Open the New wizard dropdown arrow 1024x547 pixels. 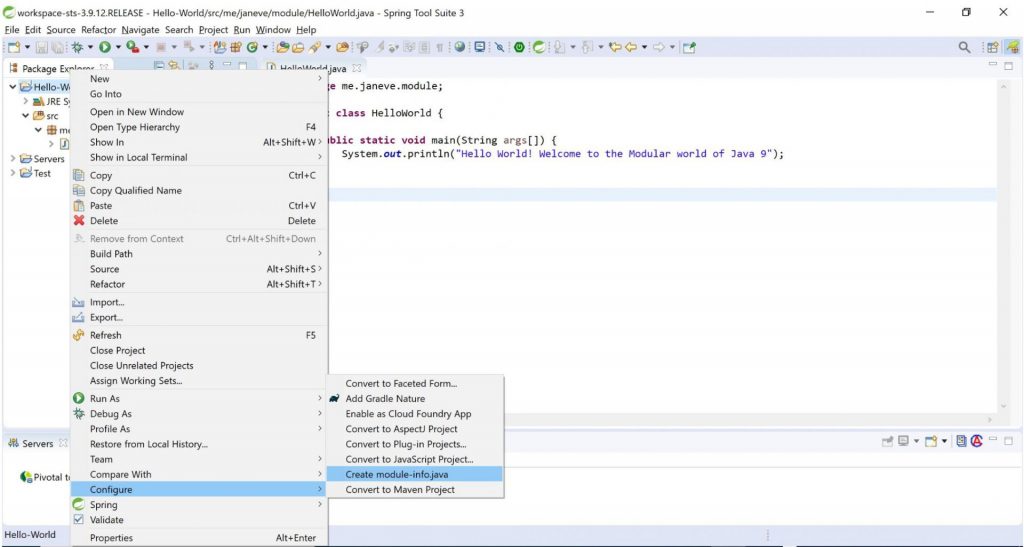(x=27, y=47)
